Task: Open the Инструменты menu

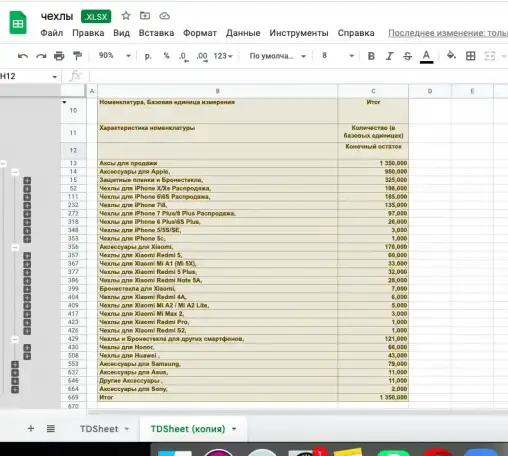Action: point(299,33)
